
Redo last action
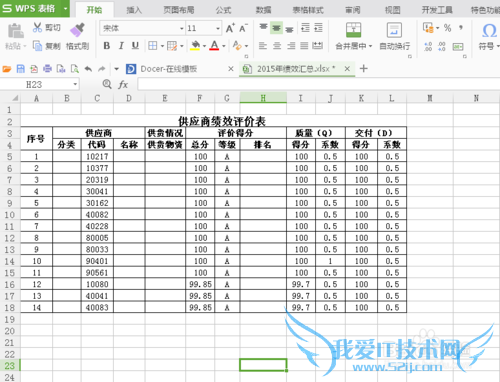click(x=101, y=69)
